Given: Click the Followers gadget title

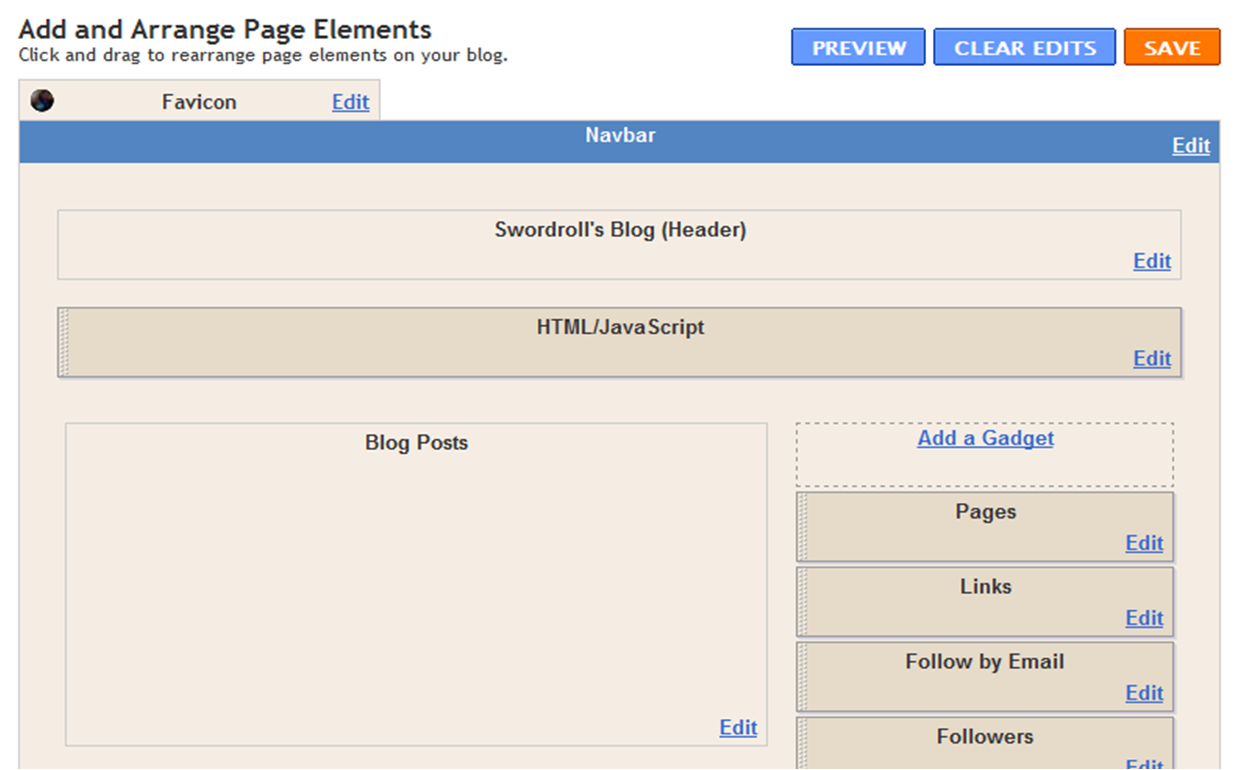Looking at the screenshot, I should pos(985,737).
